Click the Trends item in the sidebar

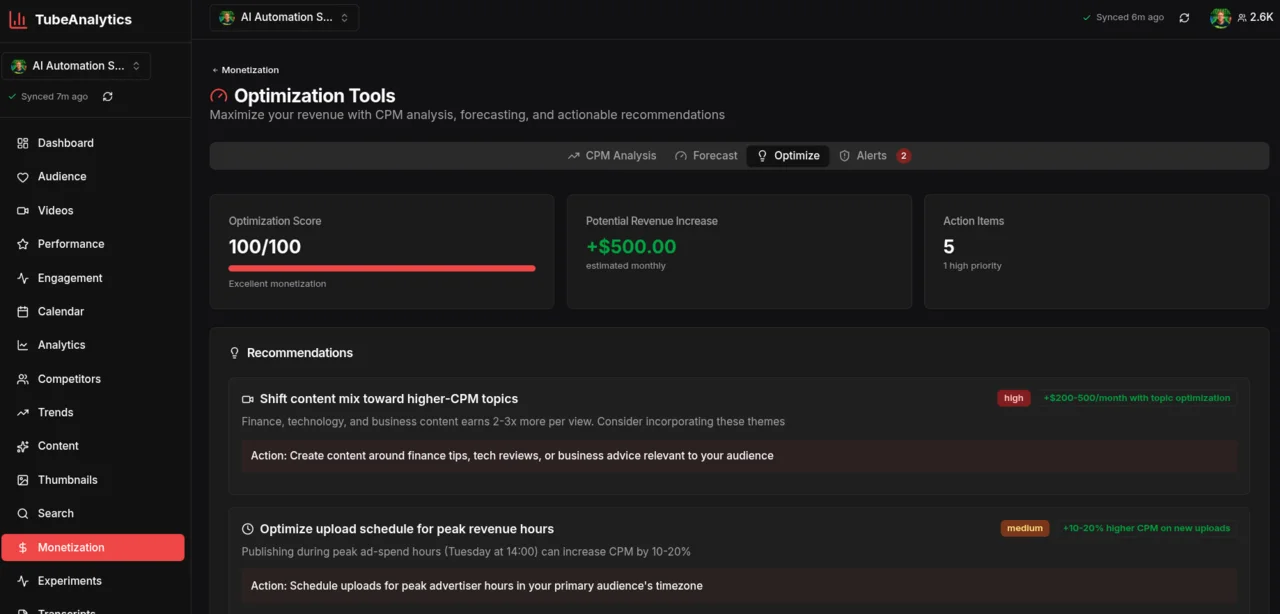click(x=22, y=413)
